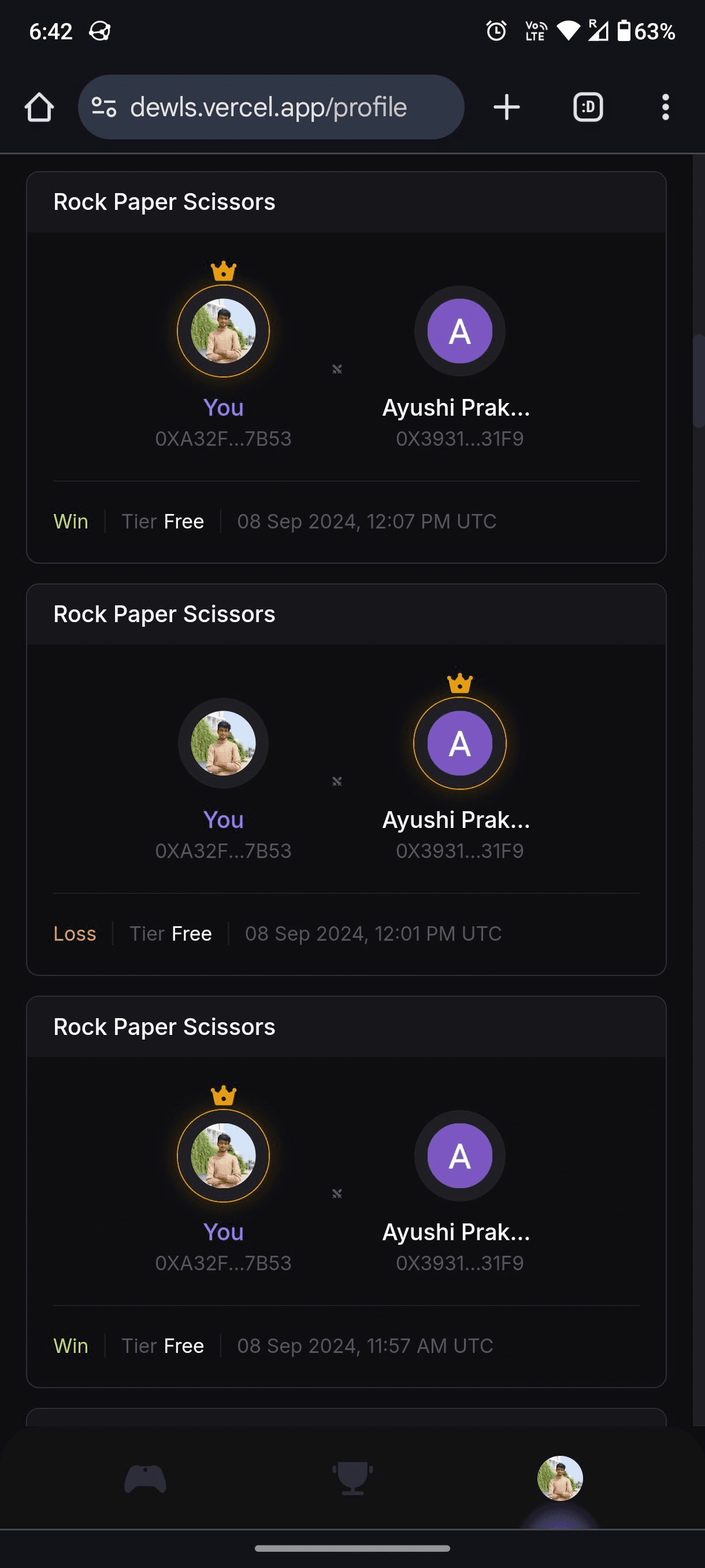This screenshot has height=1568, width=705.
Task: Click 'Ayushi Prak...' name in the 11:57 AM match
Action: click(x=455, y=1232)
